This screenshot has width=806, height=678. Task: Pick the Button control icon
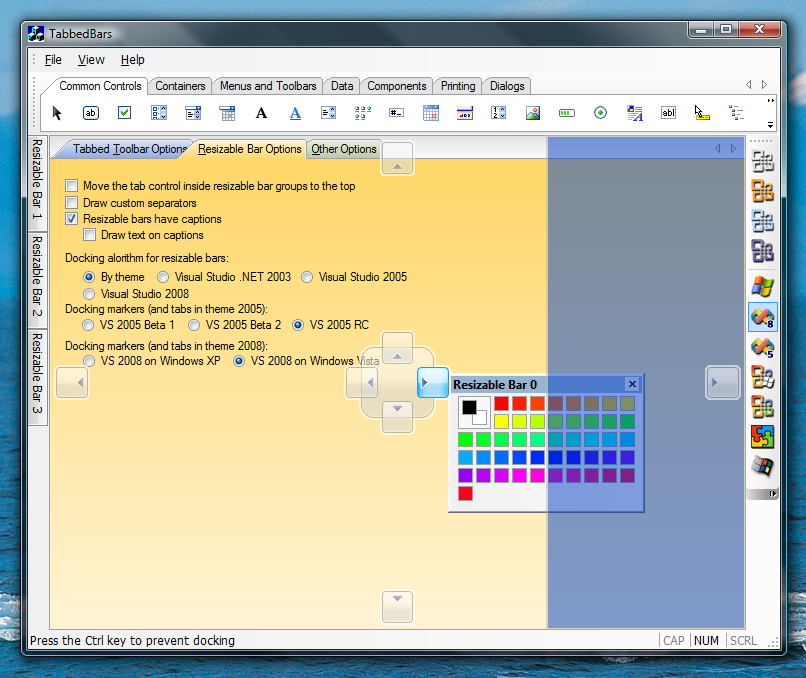(x=90, y=113)
